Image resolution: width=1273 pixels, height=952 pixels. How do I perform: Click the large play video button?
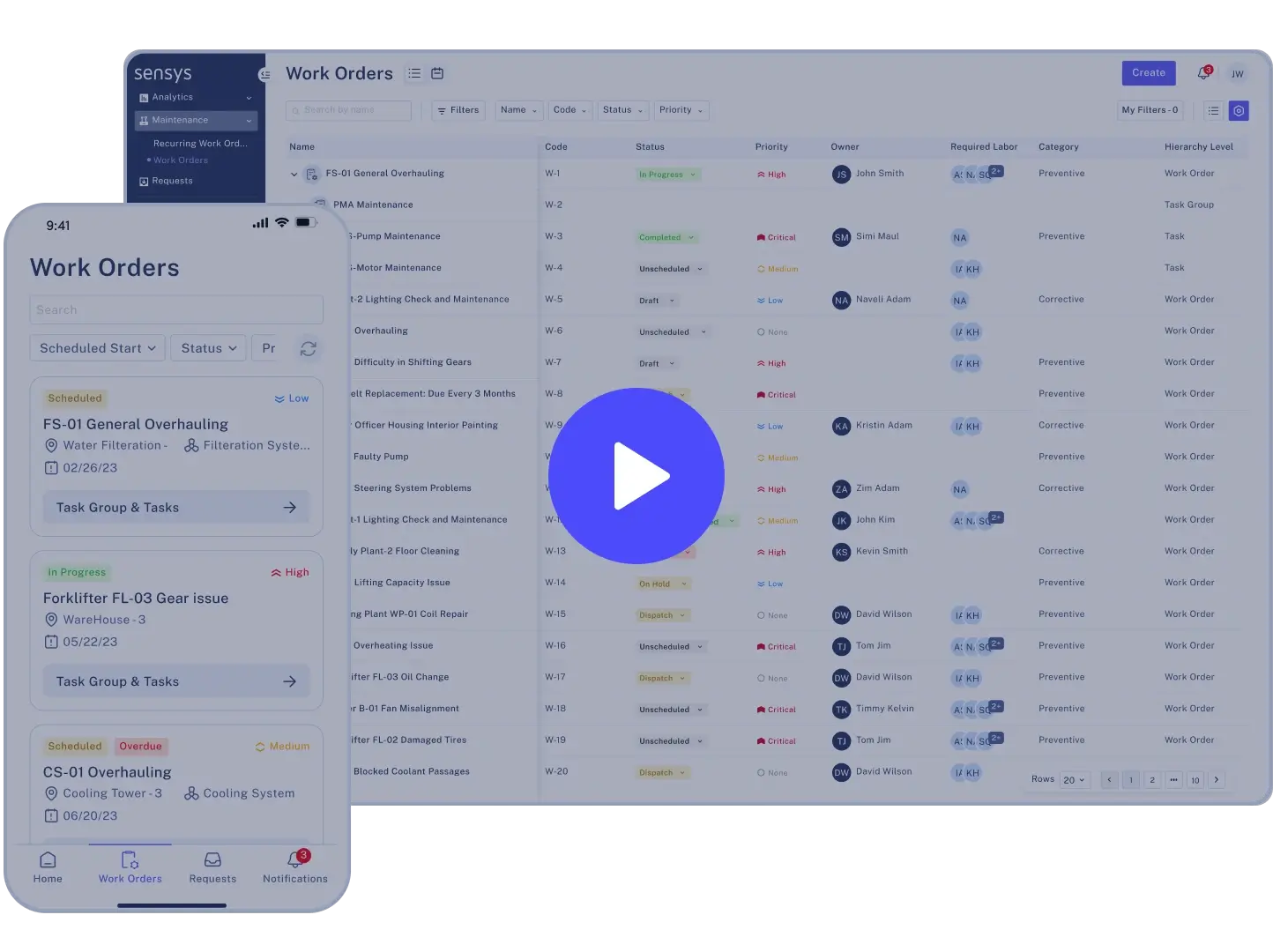(x=636, y=476)
